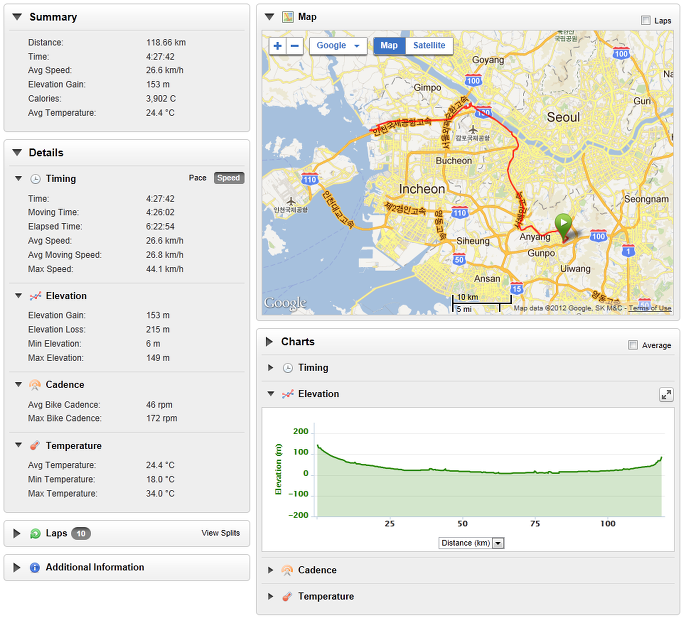Click the Calories value 3,902 C

[x=161, y=99]
